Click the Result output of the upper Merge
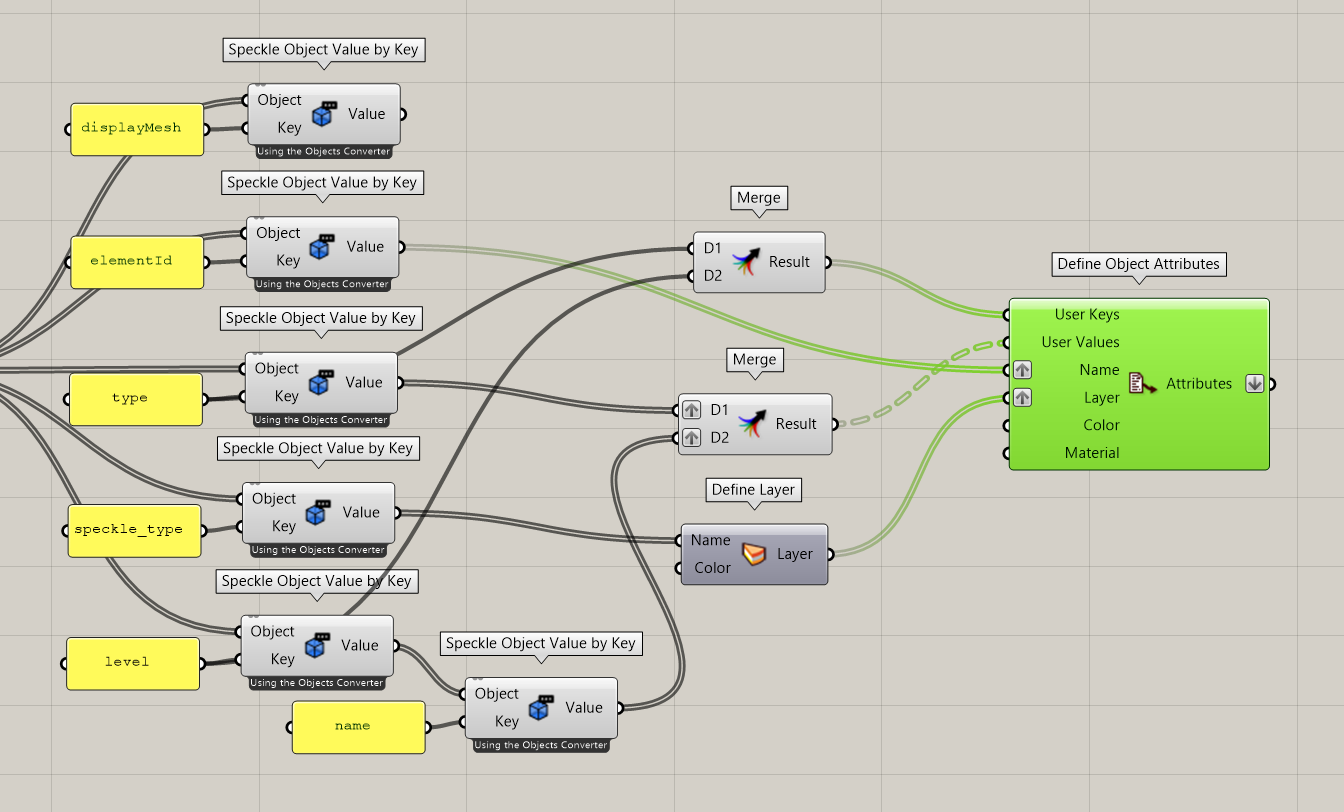This screenshot has width=1344, height=812. click(789, 262)
